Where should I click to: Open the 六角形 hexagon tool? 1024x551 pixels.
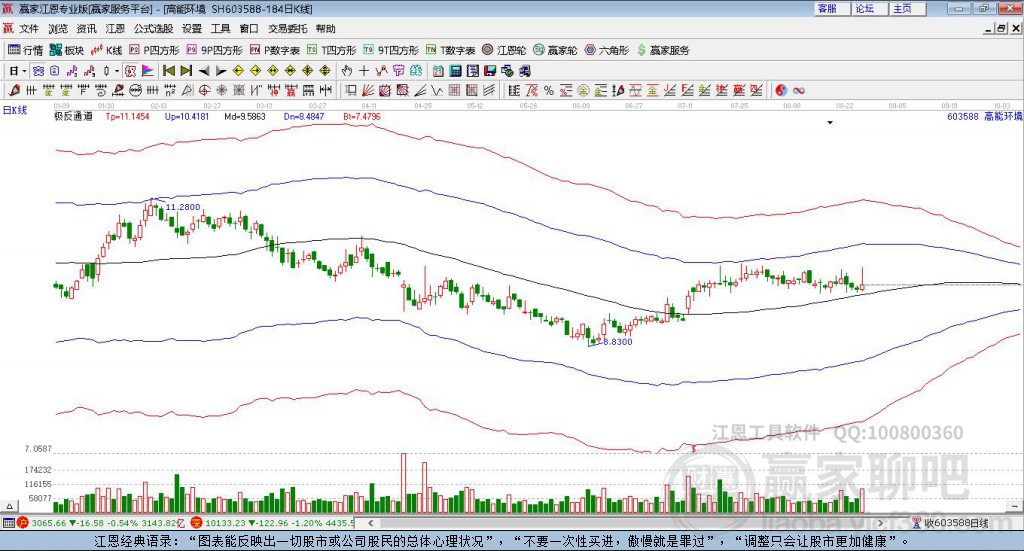(x=606, y=50)
